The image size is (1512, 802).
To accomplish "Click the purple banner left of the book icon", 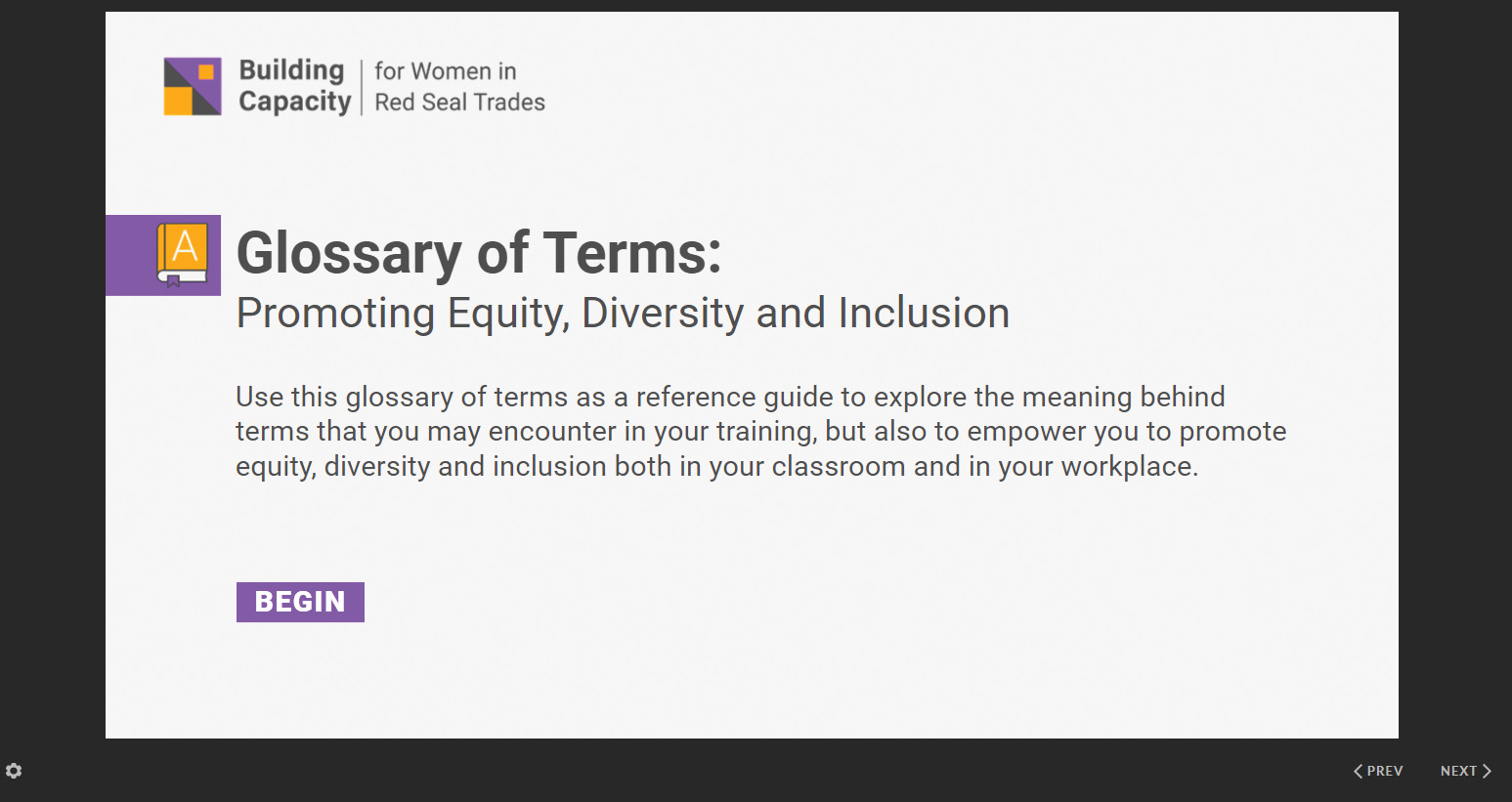I will pyautogui.click(x=128, y=255).
